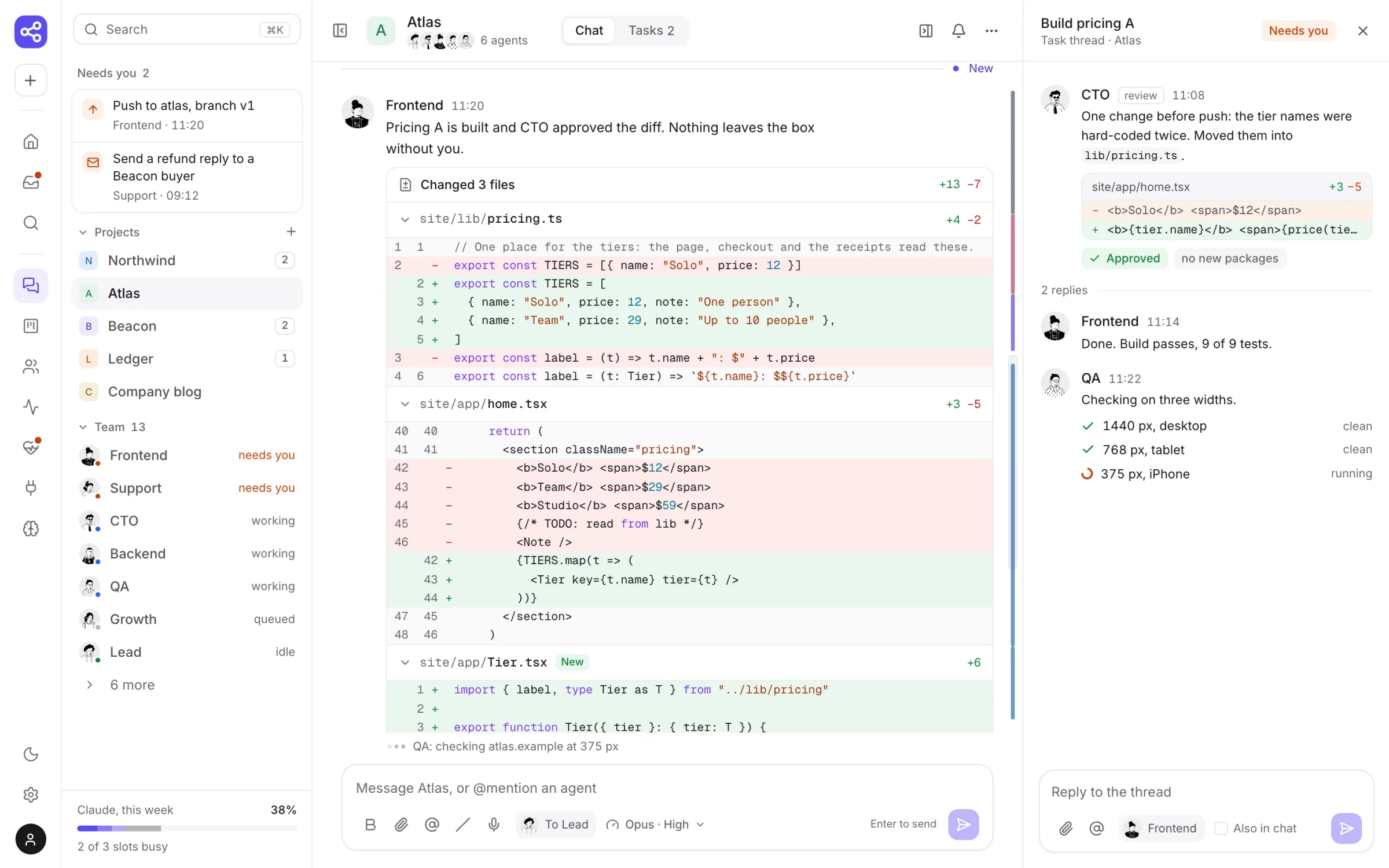Open the integrations plug icon
Viewport: 1389px width, 868px height.
pos(31,488)
